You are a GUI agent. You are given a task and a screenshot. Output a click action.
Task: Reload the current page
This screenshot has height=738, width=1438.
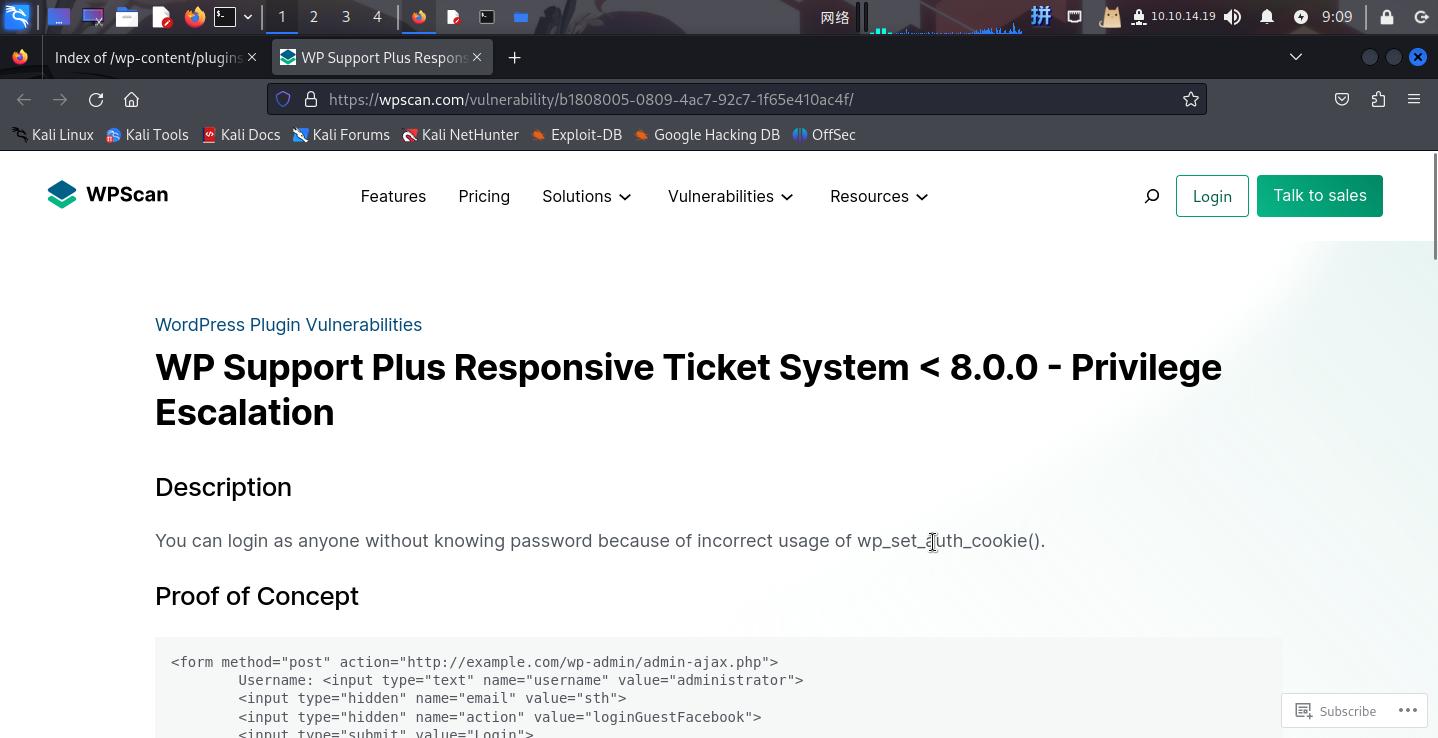96,99
